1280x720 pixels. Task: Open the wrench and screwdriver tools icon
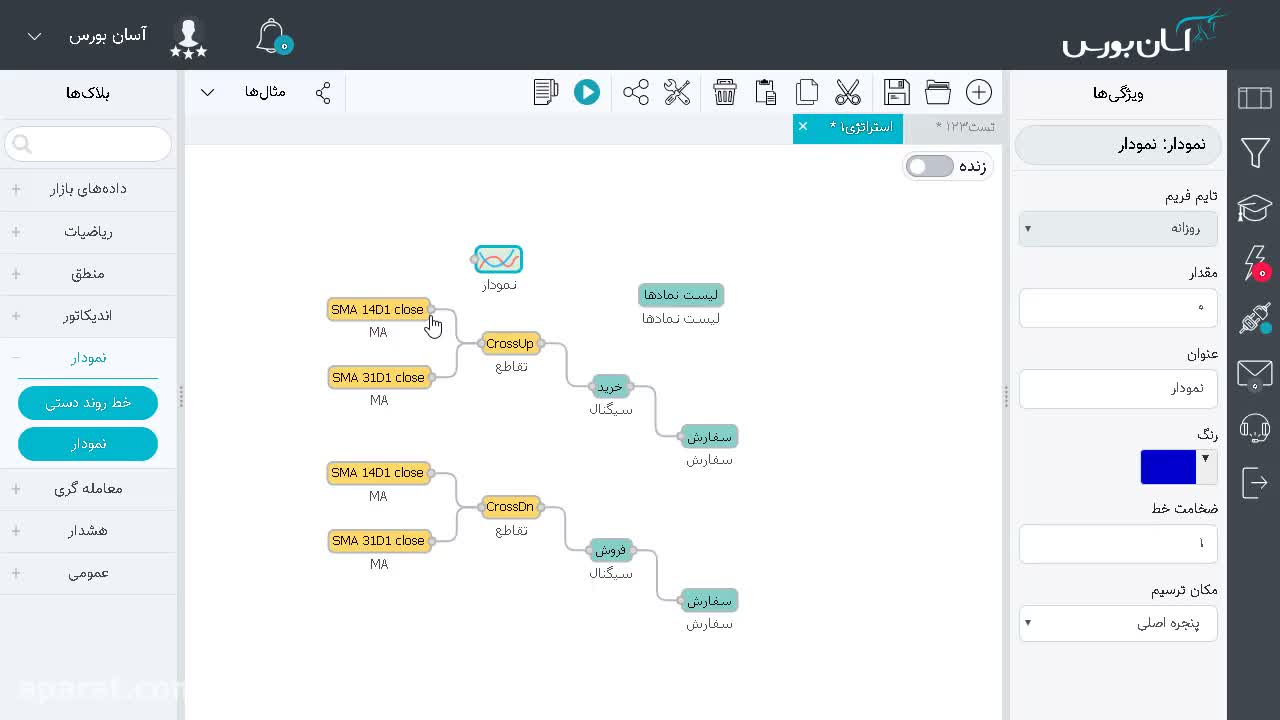tap(677, 92)
